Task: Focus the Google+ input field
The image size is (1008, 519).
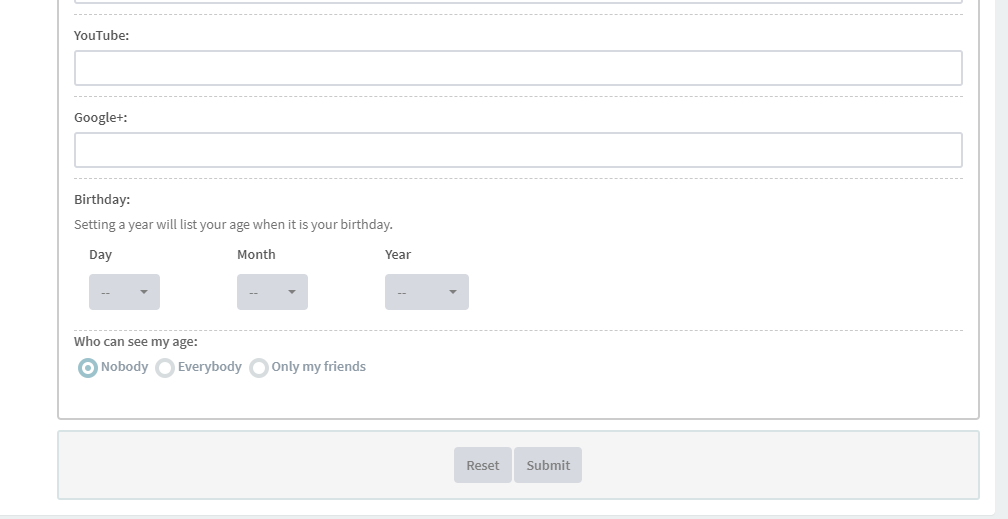Action: pyautogui.click(x=518, y=150)
